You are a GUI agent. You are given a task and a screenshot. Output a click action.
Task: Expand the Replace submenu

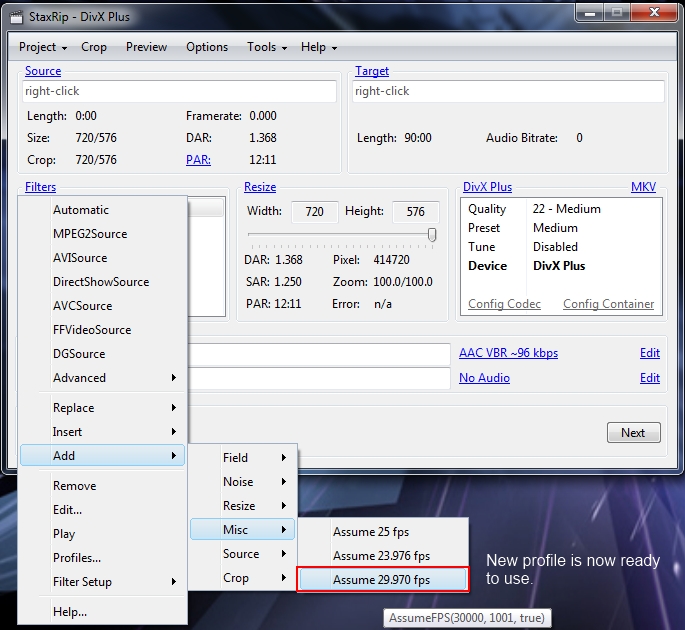(103, 408)
